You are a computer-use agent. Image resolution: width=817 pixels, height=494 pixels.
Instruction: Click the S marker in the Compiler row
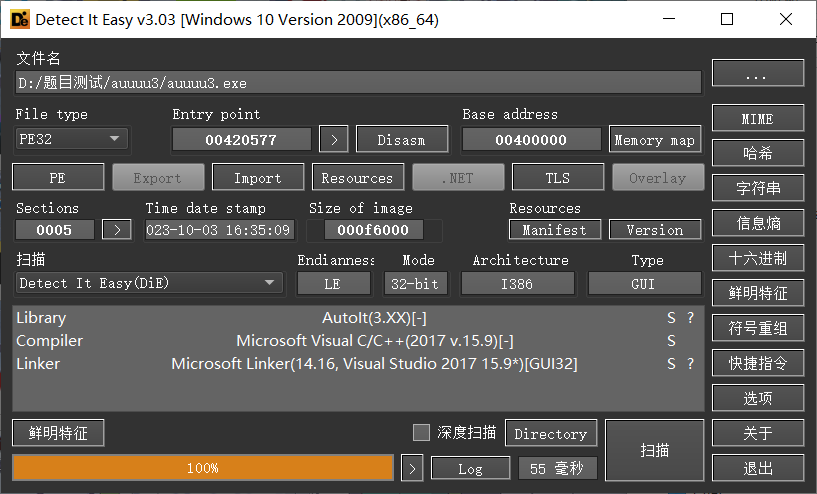tap(672, 341)
